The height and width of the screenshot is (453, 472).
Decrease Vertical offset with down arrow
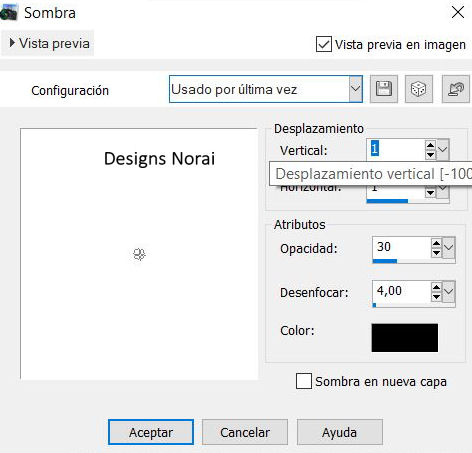[430, 154]
